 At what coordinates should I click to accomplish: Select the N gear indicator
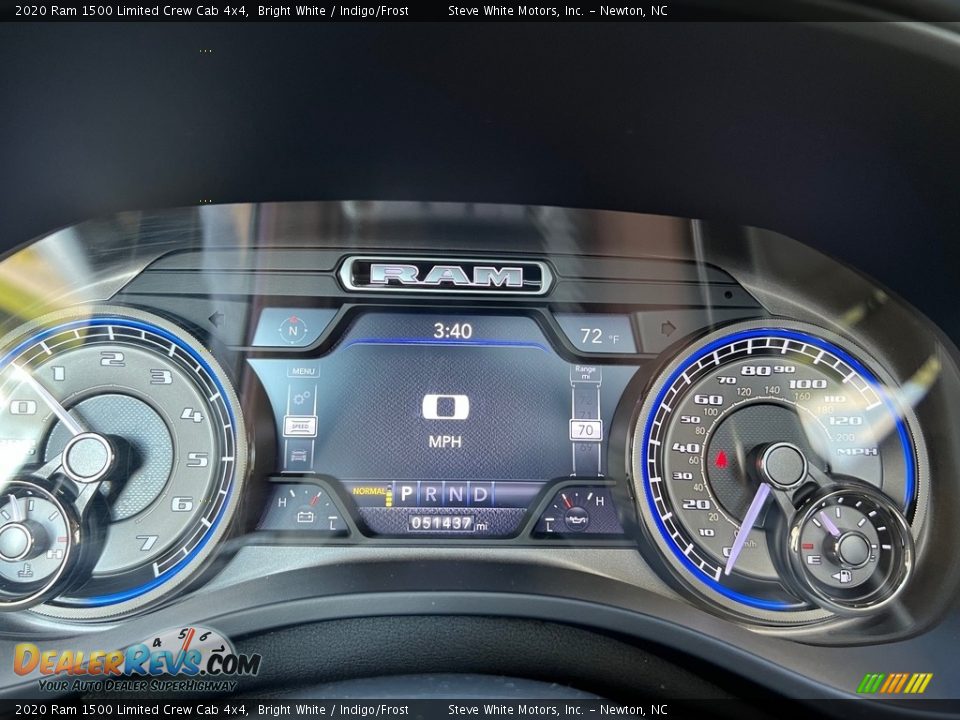pyautogui.click(x=456, y=493)
